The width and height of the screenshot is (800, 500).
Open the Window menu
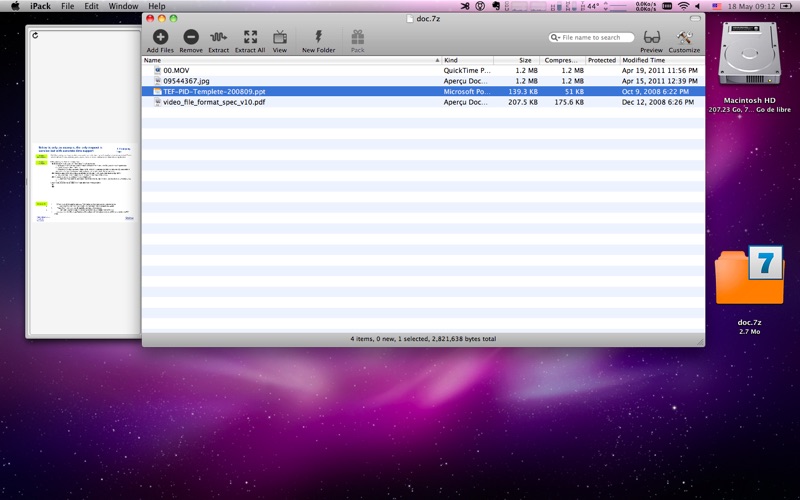click(123, 6)
